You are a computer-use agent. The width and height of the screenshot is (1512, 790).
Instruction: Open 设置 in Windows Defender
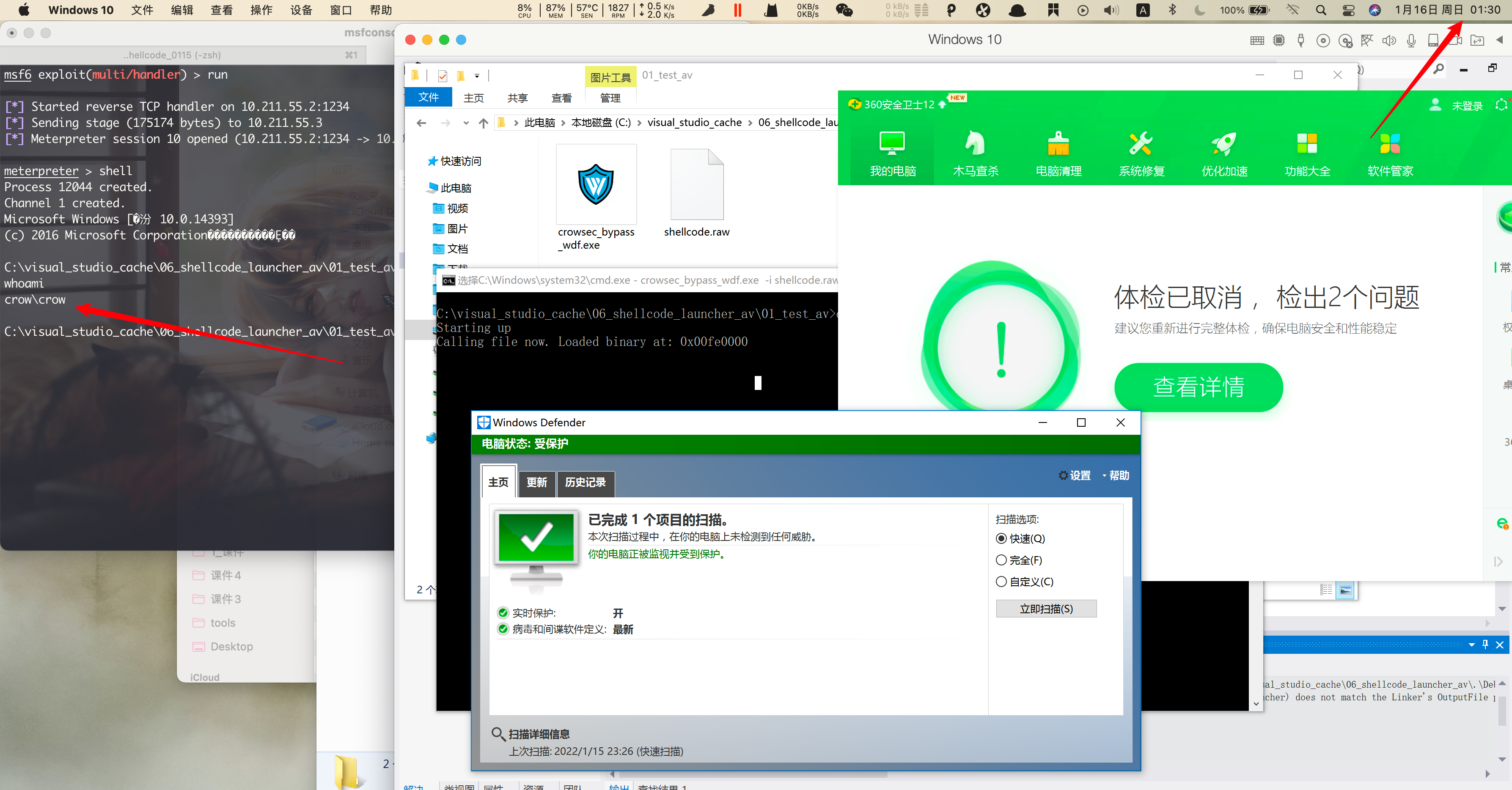(1074, 475)
